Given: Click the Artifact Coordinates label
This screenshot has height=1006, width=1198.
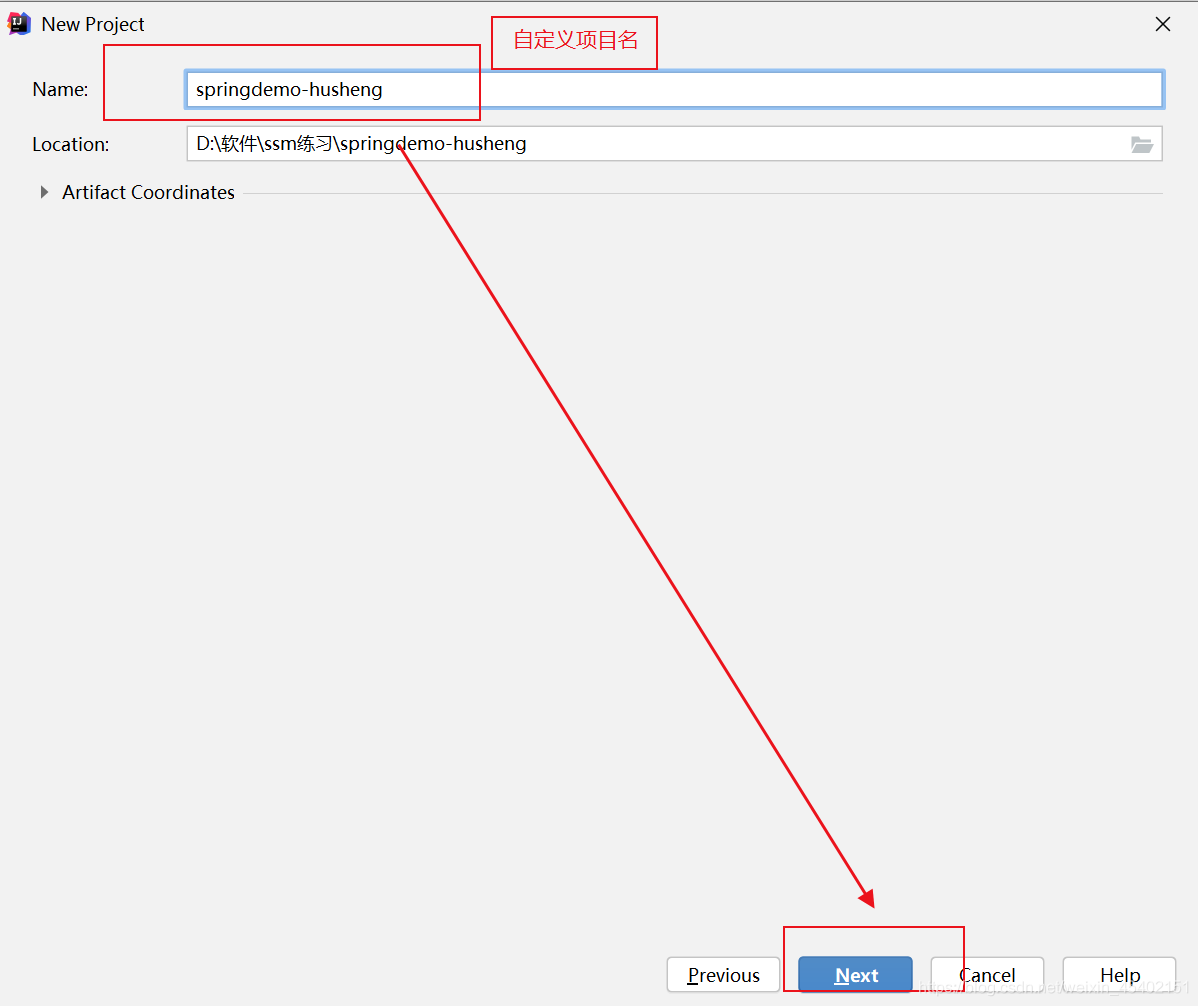Looking at the screenshot, I should [148, 192].
